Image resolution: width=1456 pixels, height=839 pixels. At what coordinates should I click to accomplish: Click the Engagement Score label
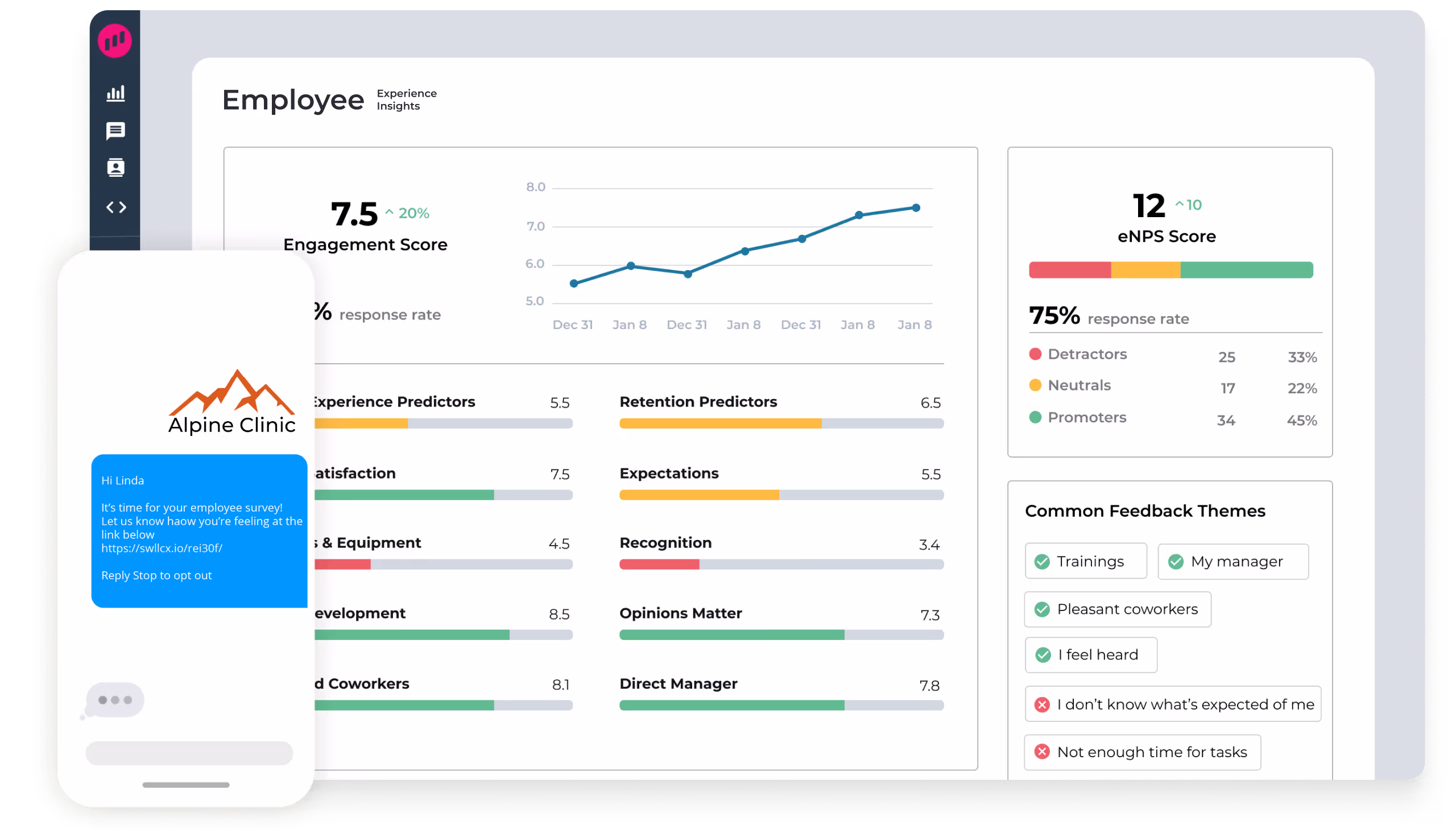click(x=366, y=245)
